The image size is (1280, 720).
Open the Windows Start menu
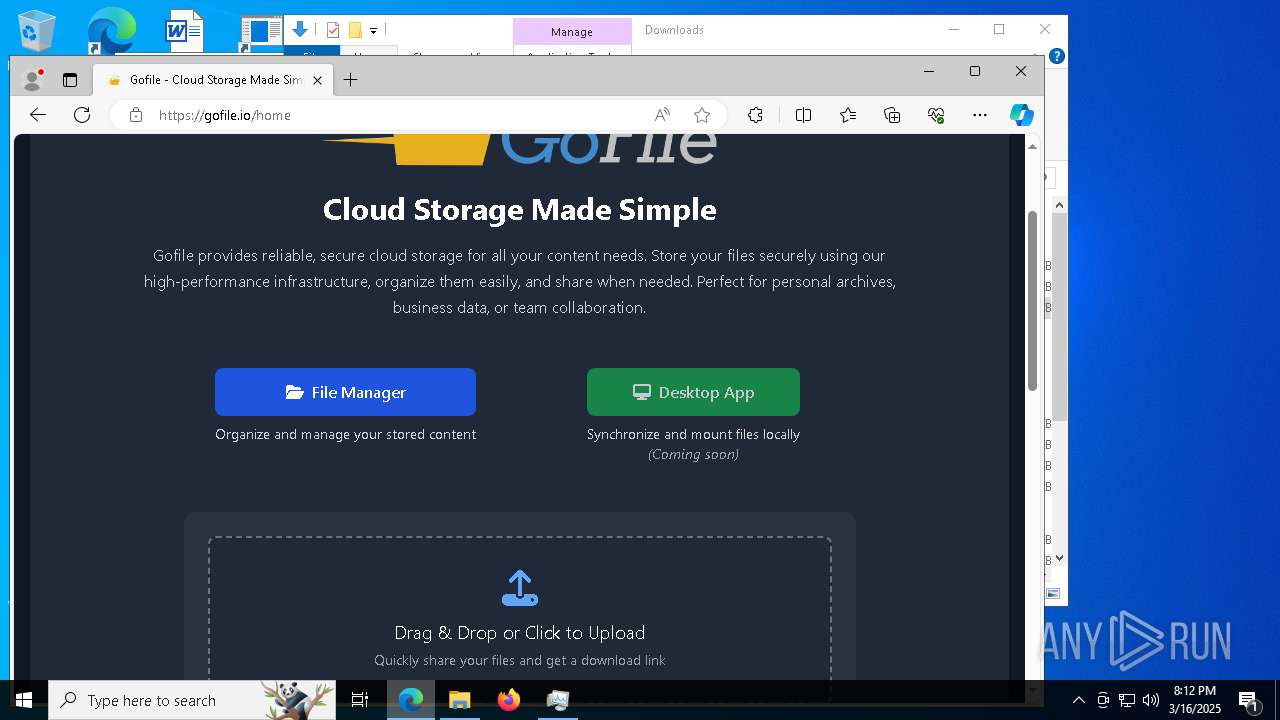[24, 700]
